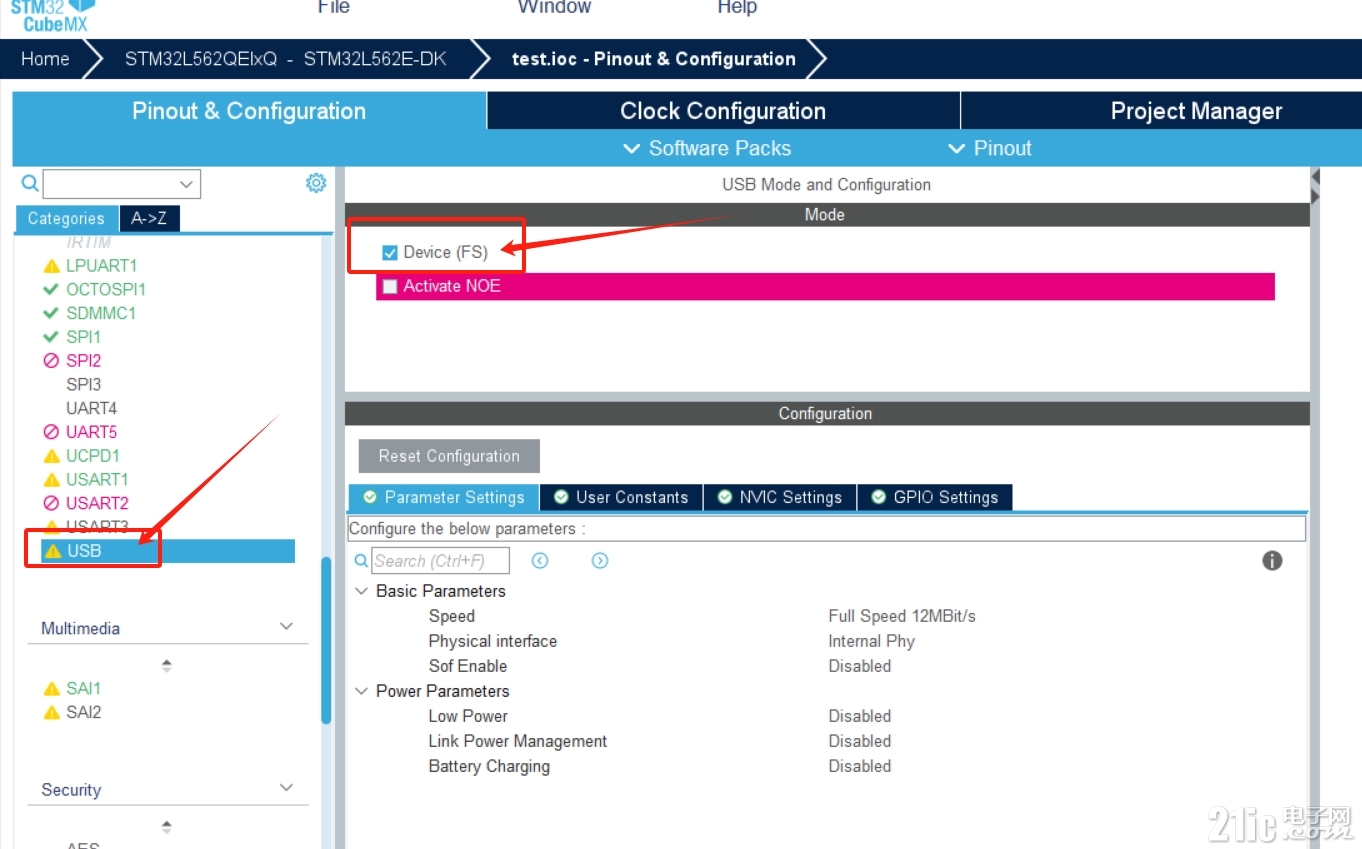Select the Categories tab

(66, 218)
